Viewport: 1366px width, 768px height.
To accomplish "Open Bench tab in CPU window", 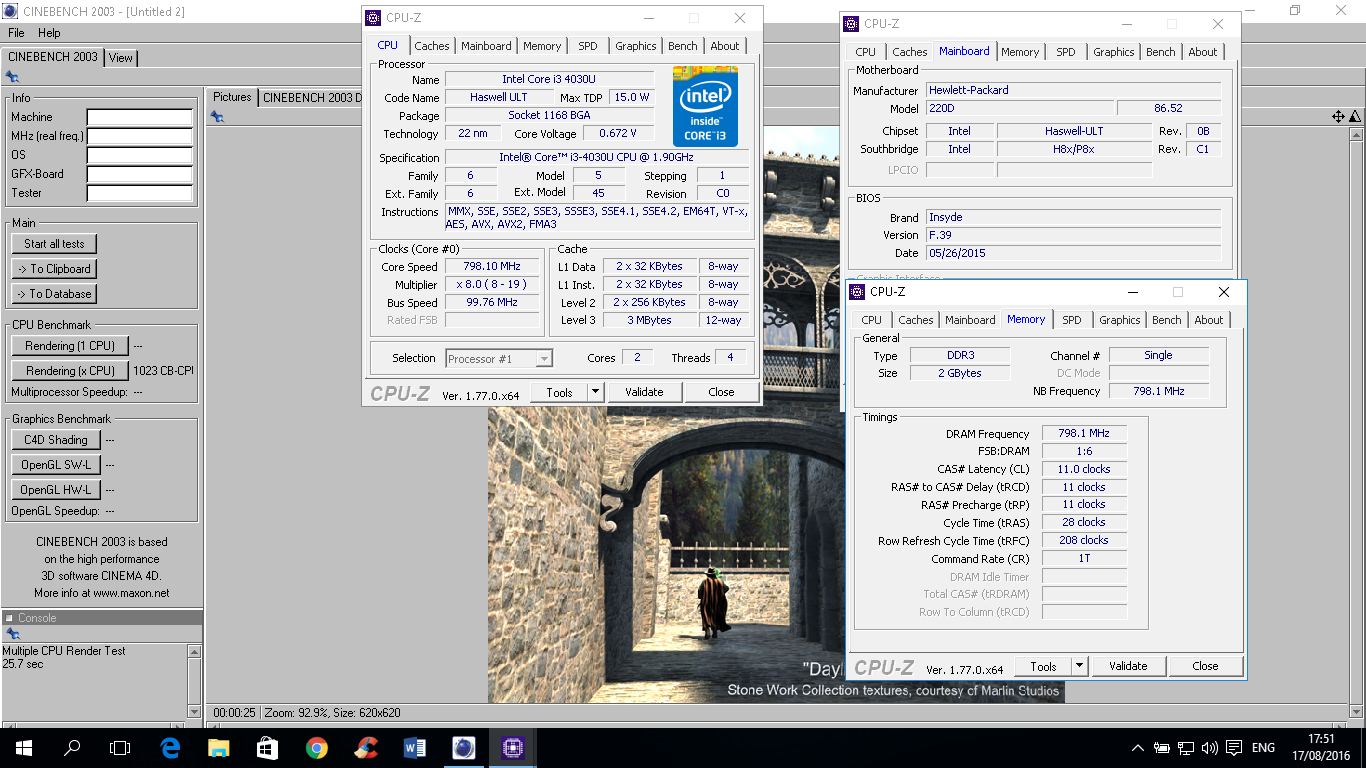I will coord(683,46).
